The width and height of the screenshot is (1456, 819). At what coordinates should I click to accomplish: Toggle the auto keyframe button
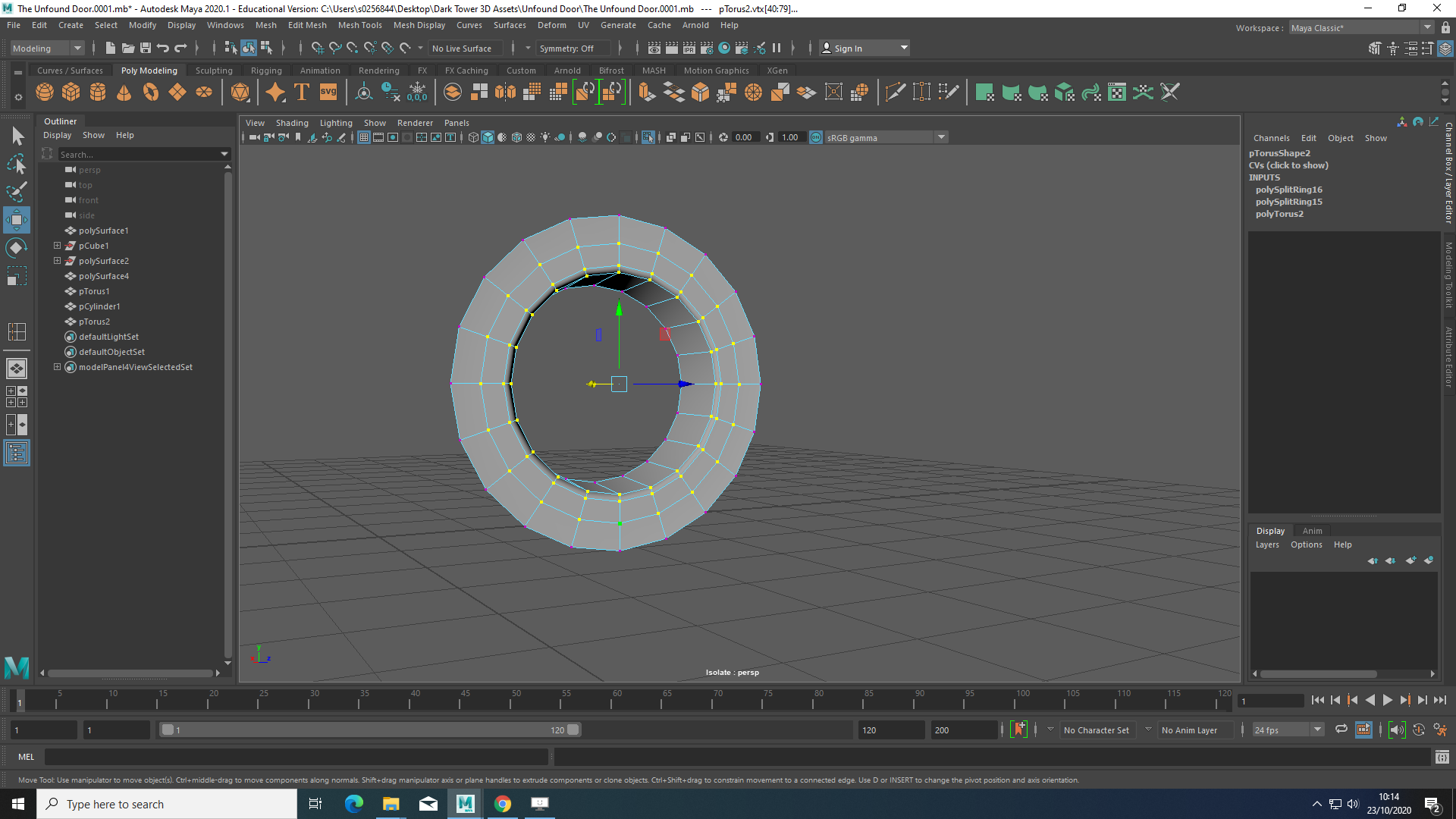pos(1019,730)
